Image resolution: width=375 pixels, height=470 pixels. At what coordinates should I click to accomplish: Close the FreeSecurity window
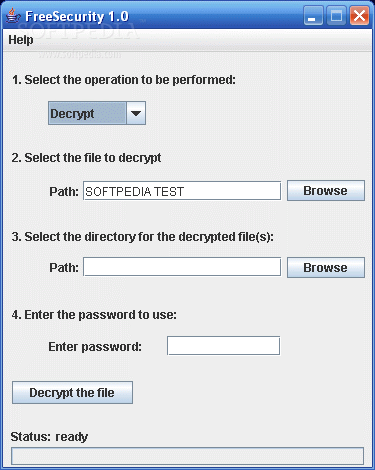pyautogui.click(x=359, y=16)
